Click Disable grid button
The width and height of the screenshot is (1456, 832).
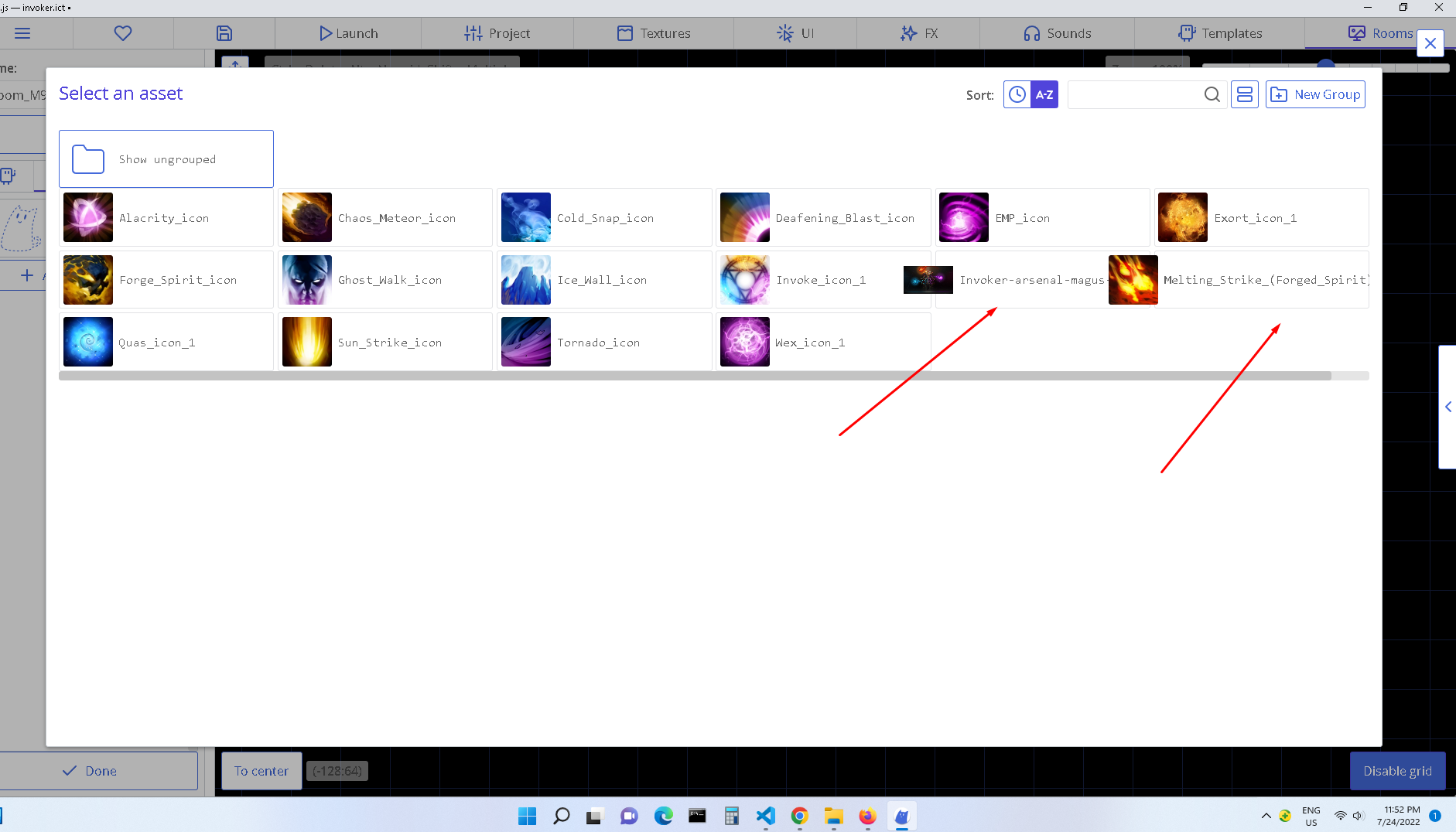click(1397, 771)
